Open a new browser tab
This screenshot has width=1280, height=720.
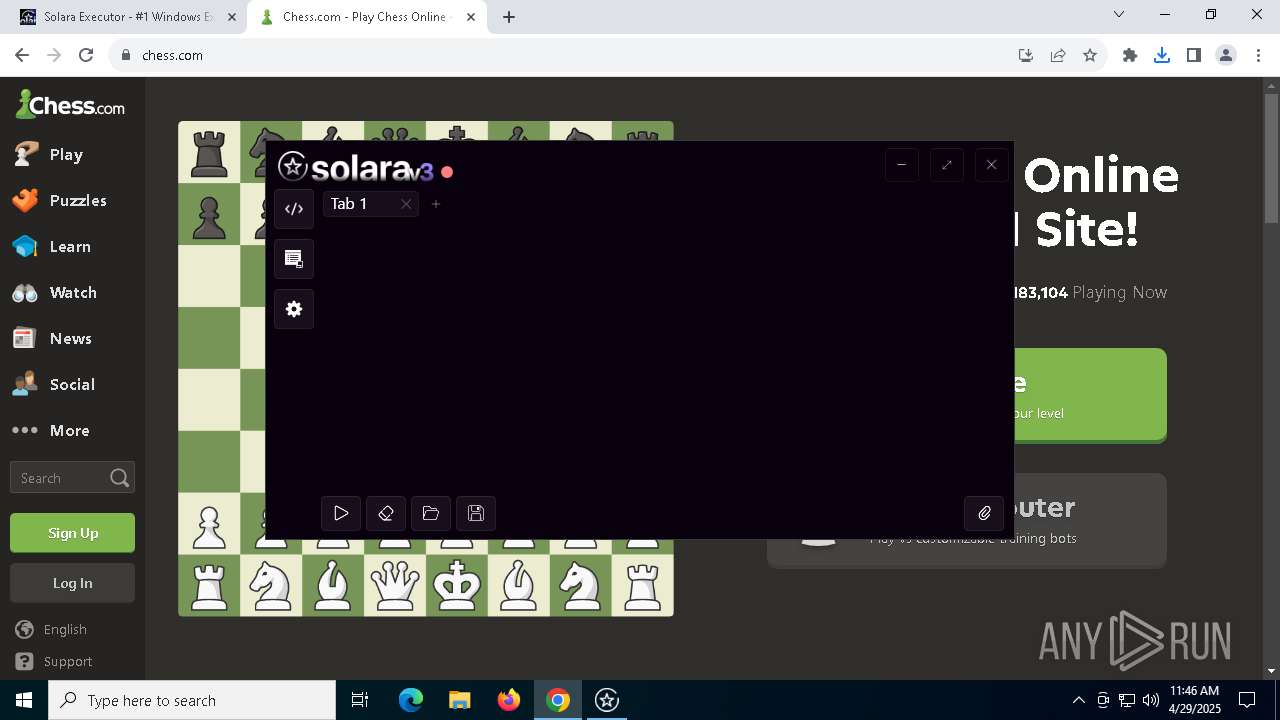pyautogui.click(x=509, y=17)
